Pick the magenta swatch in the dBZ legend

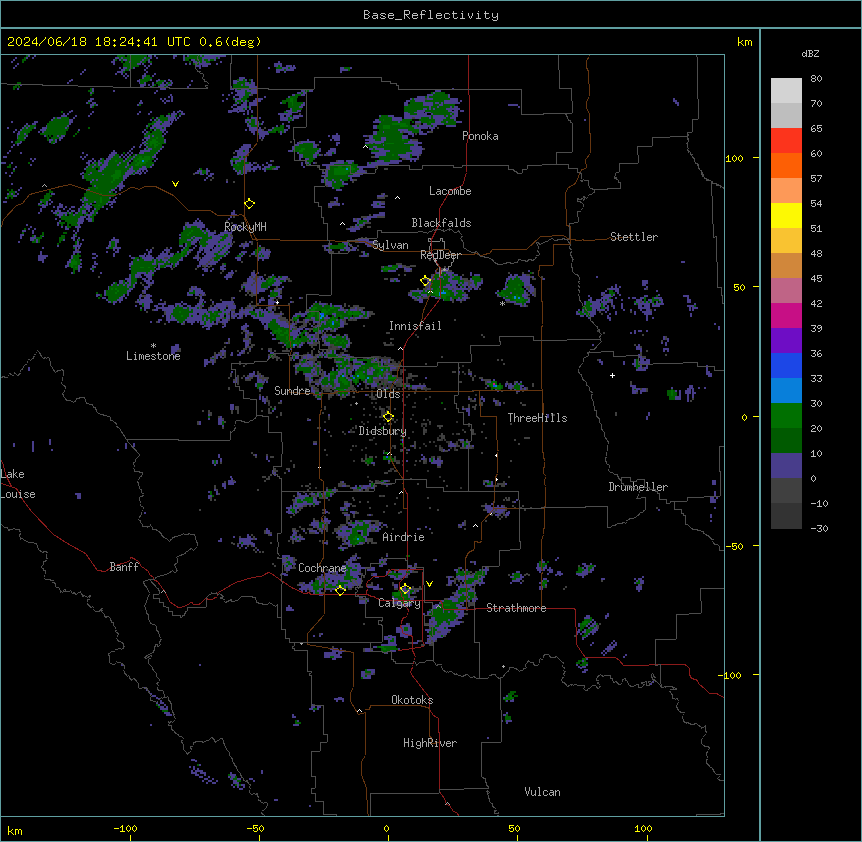(786, 315)
